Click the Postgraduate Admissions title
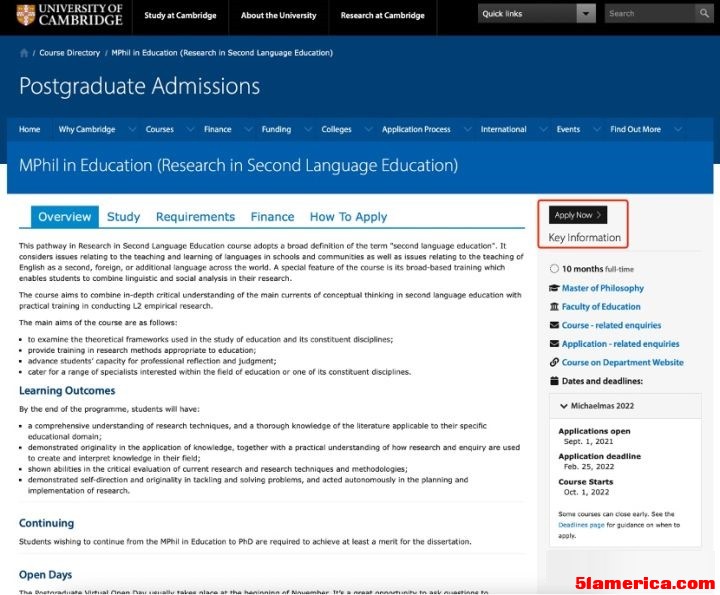Image resolution: width=720 pixels, height=595 pixels. pyautogui.click(x=140, y=86)
